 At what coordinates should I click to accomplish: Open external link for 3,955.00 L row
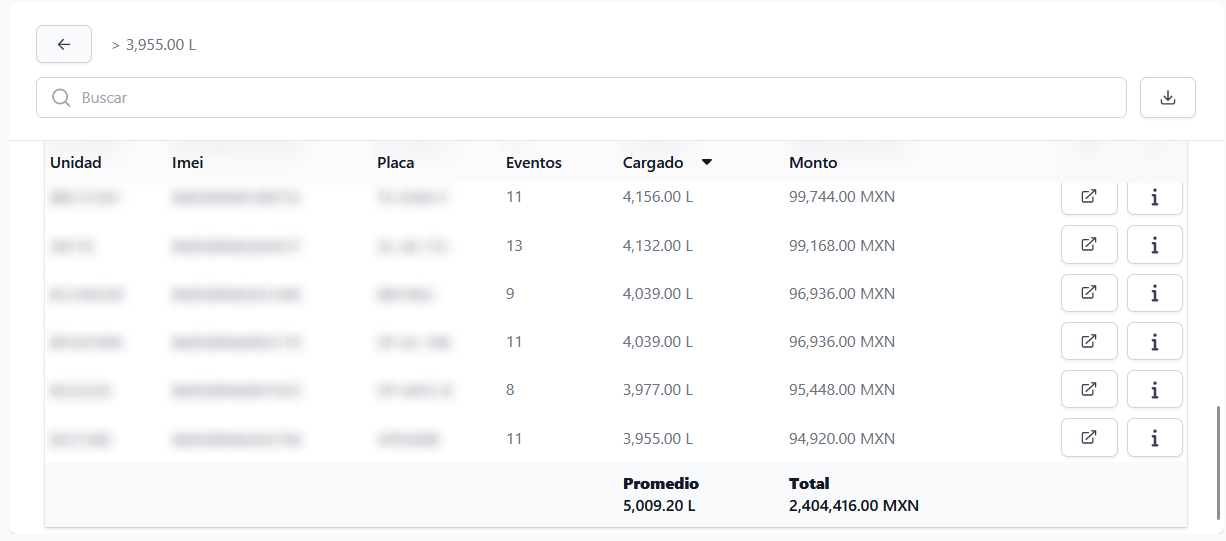[x=1089, y=437]
